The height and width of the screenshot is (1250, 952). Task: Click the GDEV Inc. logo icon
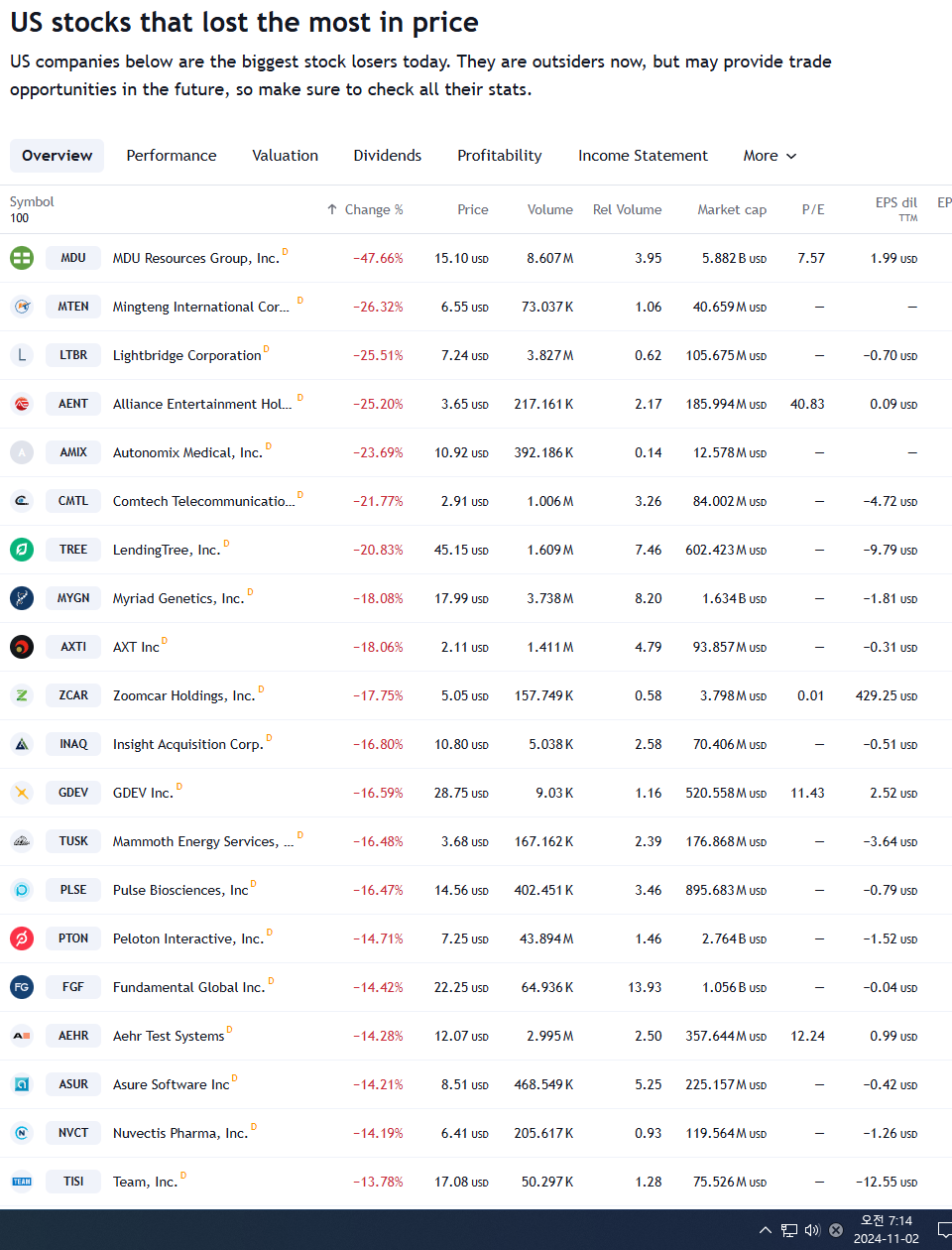[x=22, y=793]
